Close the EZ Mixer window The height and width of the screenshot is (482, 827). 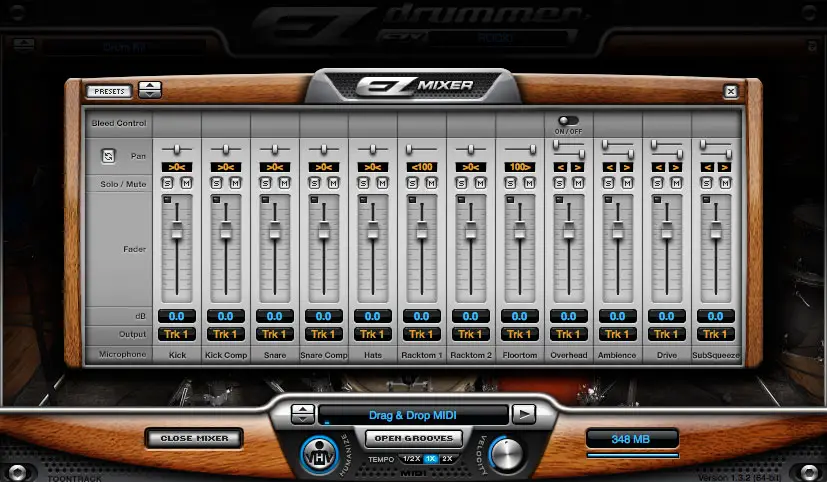tap(730, 91)
